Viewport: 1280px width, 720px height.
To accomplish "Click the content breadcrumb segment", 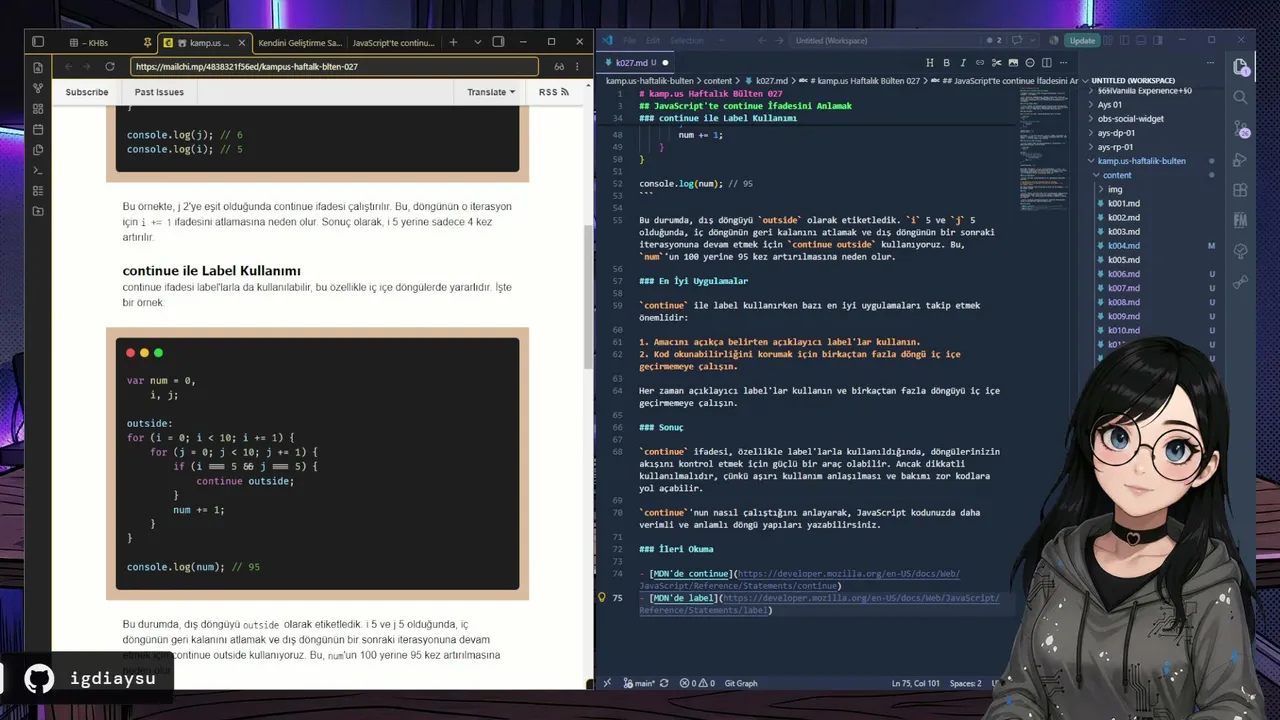I will click(x=718, y=80).
